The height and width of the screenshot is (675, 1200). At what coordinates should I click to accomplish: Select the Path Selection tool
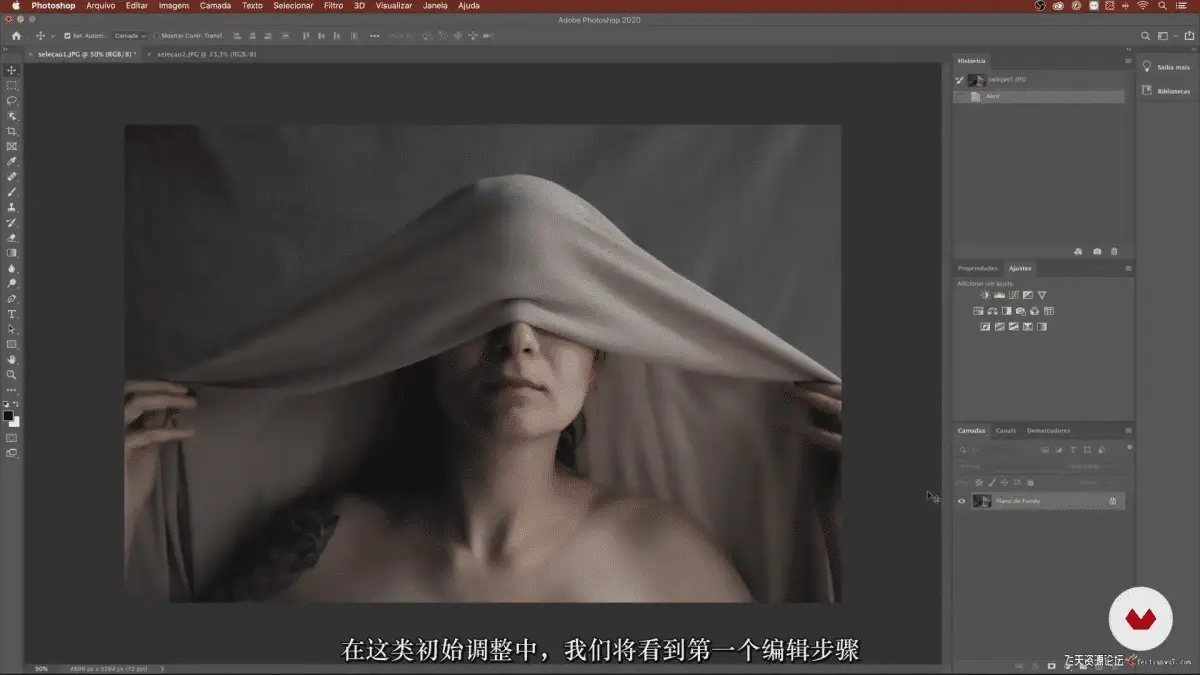(x=12, y=329)
